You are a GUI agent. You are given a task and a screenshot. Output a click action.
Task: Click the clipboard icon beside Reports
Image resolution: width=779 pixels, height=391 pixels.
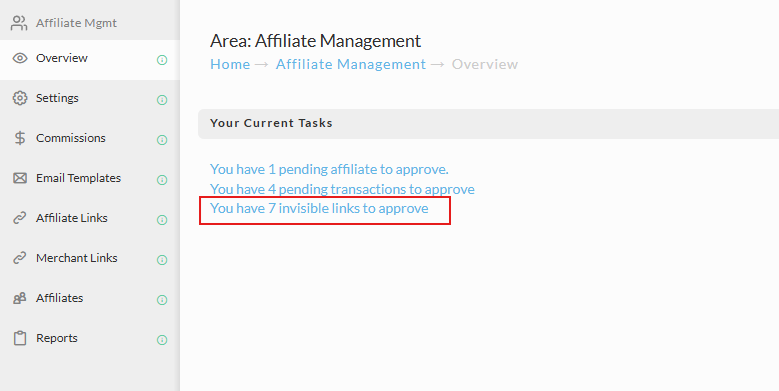coord(20,338)
